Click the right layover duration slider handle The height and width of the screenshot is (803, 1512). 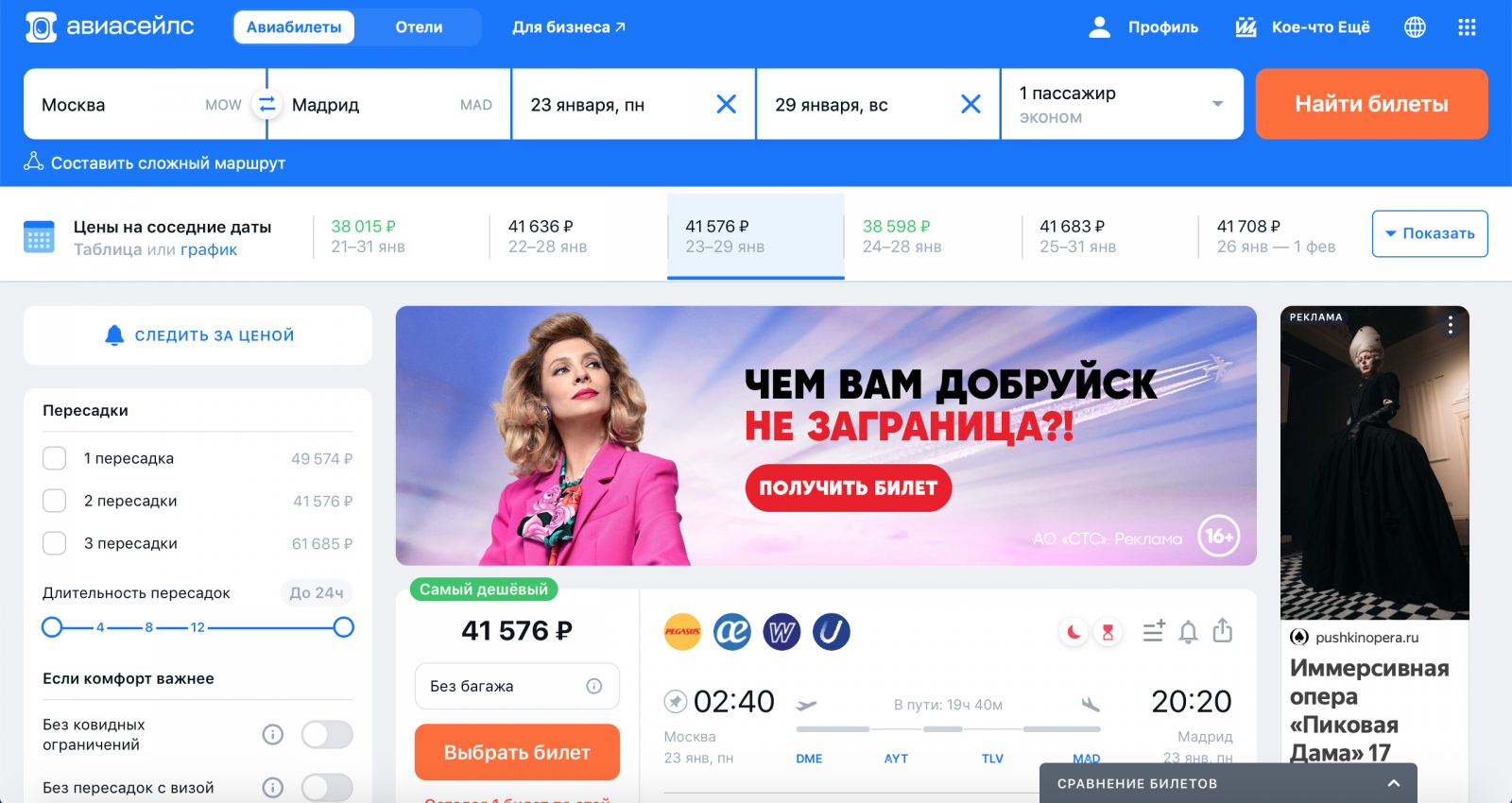point(344,627)
